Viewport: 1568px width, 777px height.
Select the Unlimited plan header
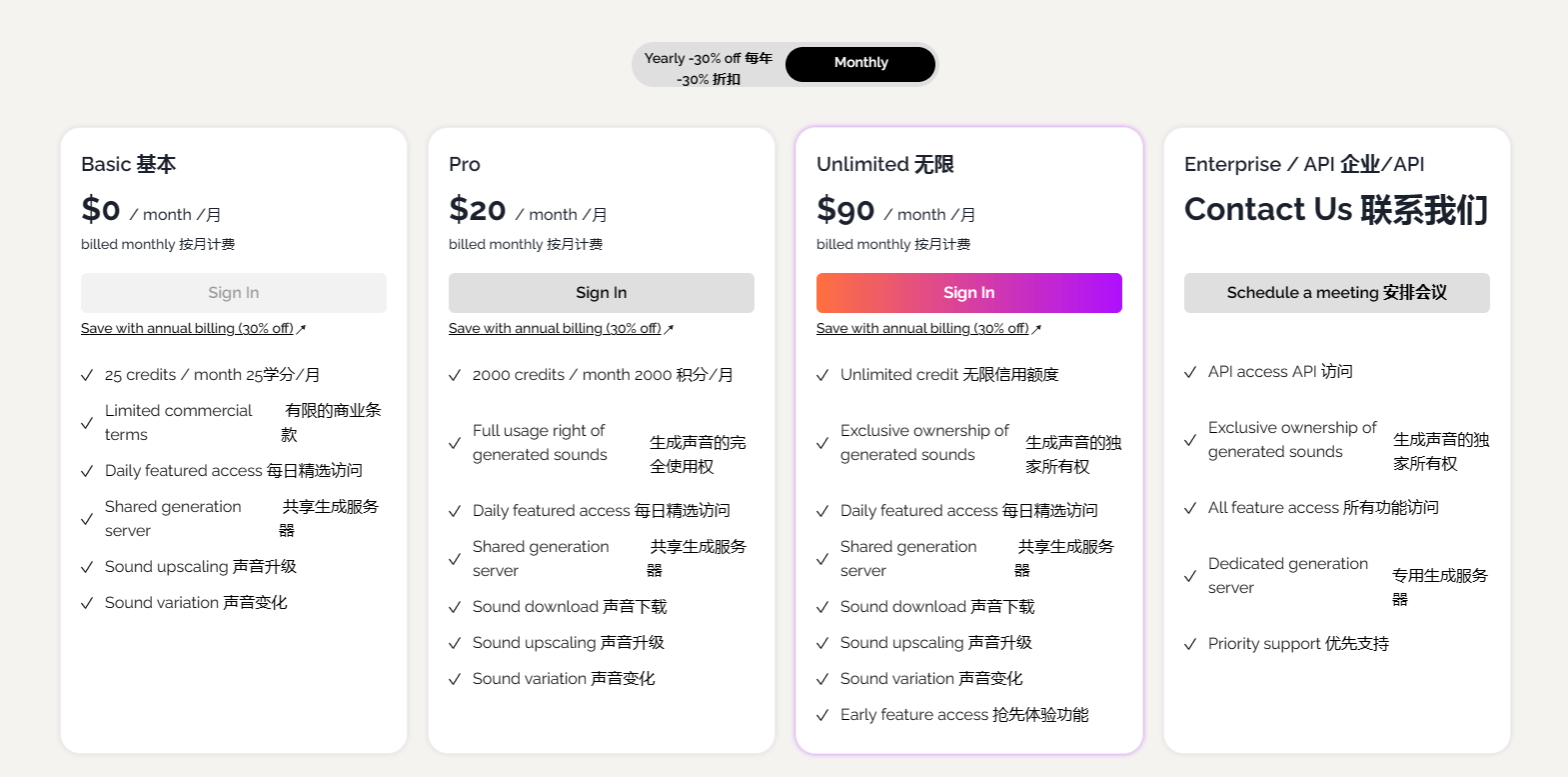pos(887,163)
